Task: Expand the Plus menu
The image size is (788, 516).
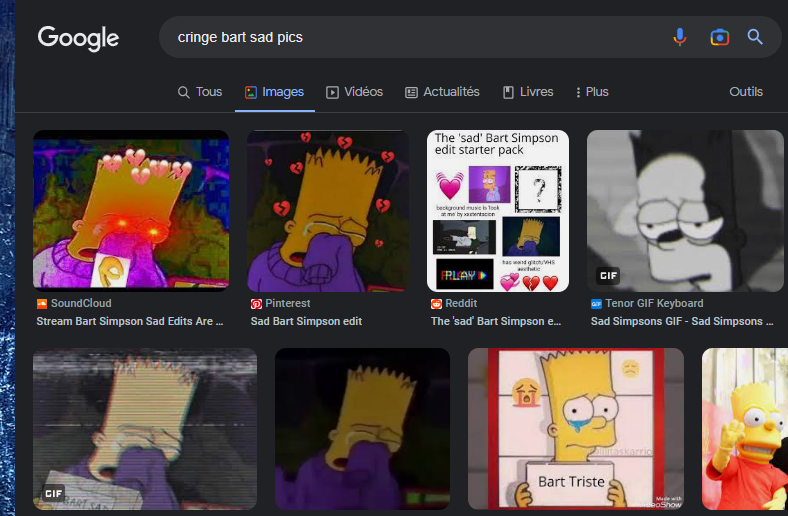Action: click(592, 92)
